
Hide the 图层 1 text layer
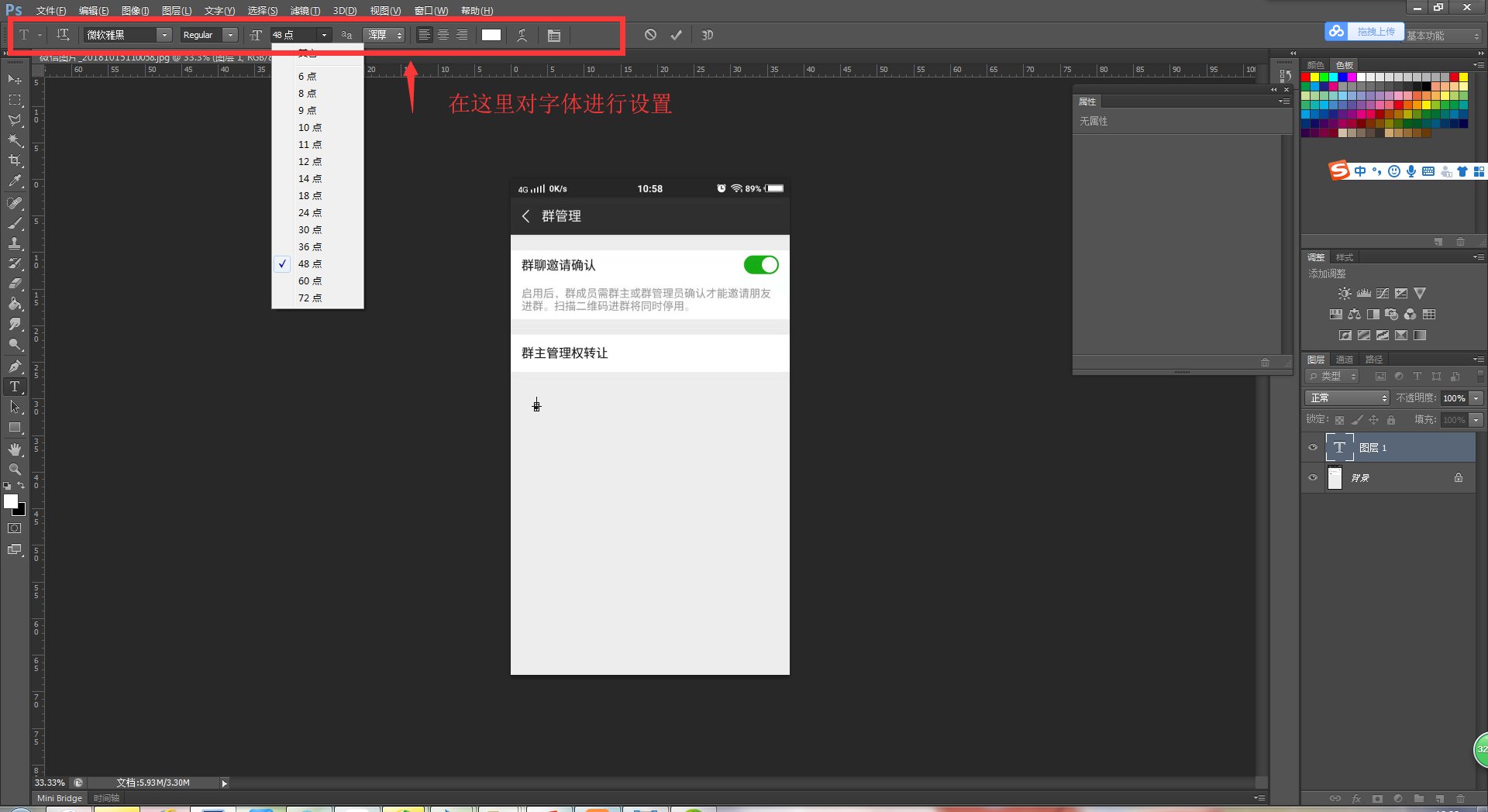[1313, 447]
